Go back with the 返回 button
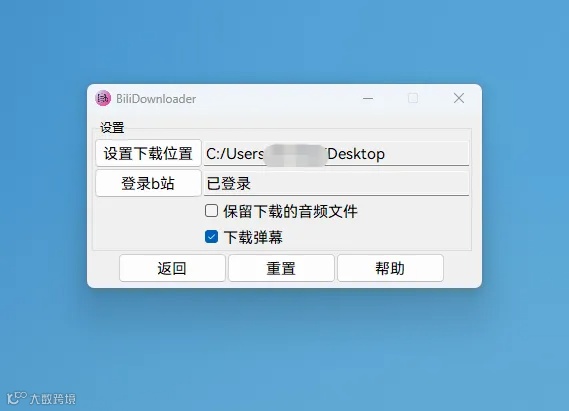Screen dimensions: 569x411 click(x=172, y=268)
